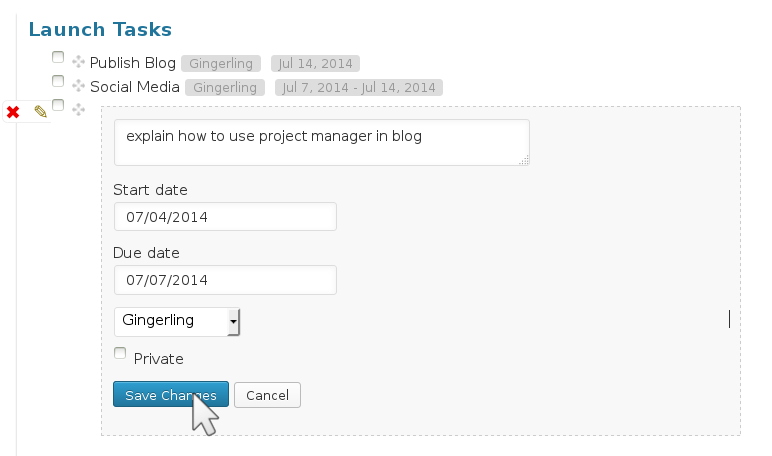Open the Publish Blog task title
772x456 pixels.
click(x=133, y=63)
